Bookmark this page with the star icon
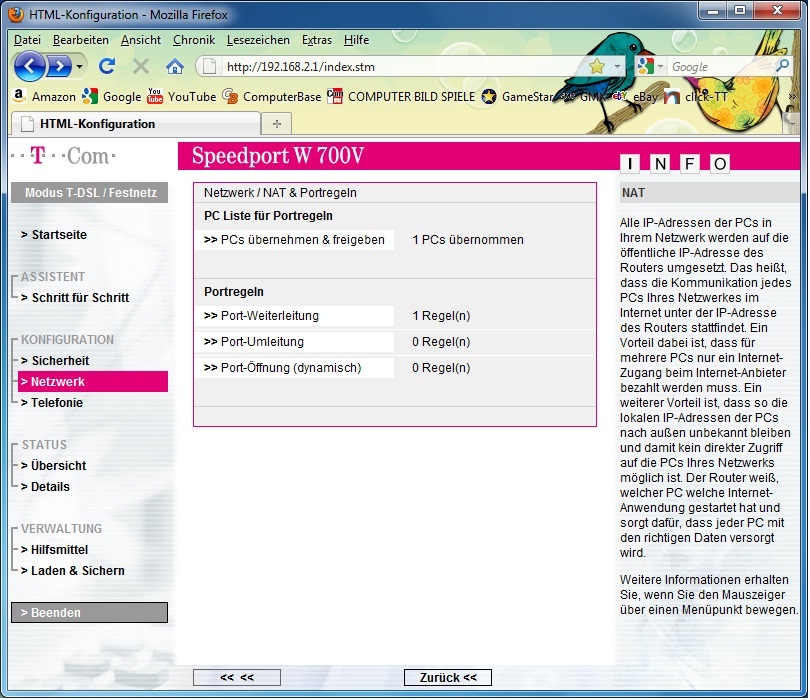This screenshot has width=810, height=700. [597, 66]
